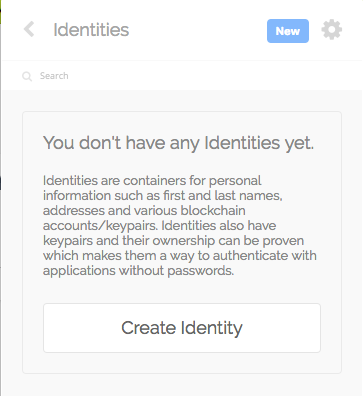Click the Create Identity button
The width and height of the screenshot is (363, 396).
coord(182,328)
